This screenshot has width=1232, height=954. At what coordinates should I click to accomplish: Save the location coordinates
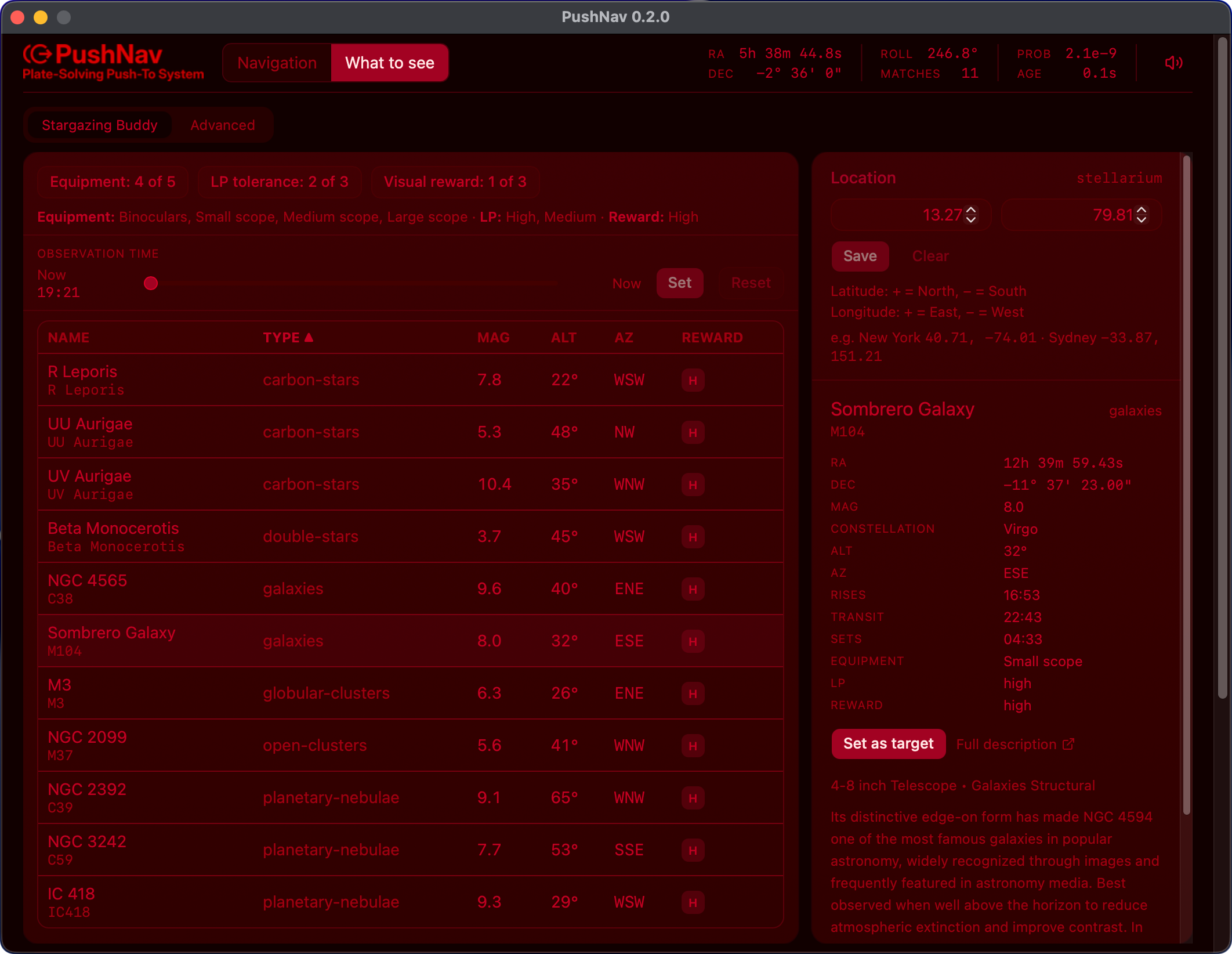point(860,256)
